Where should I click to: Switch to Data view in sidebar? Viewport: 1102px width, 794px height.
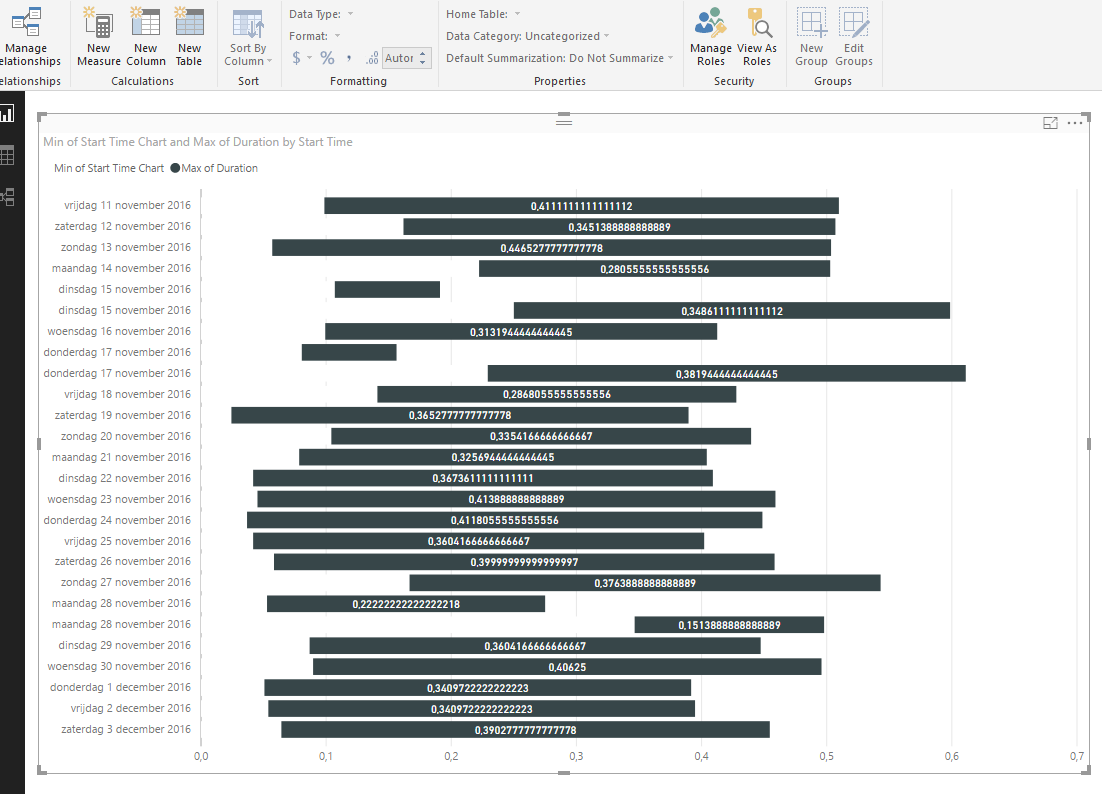(x=7, y=155)
